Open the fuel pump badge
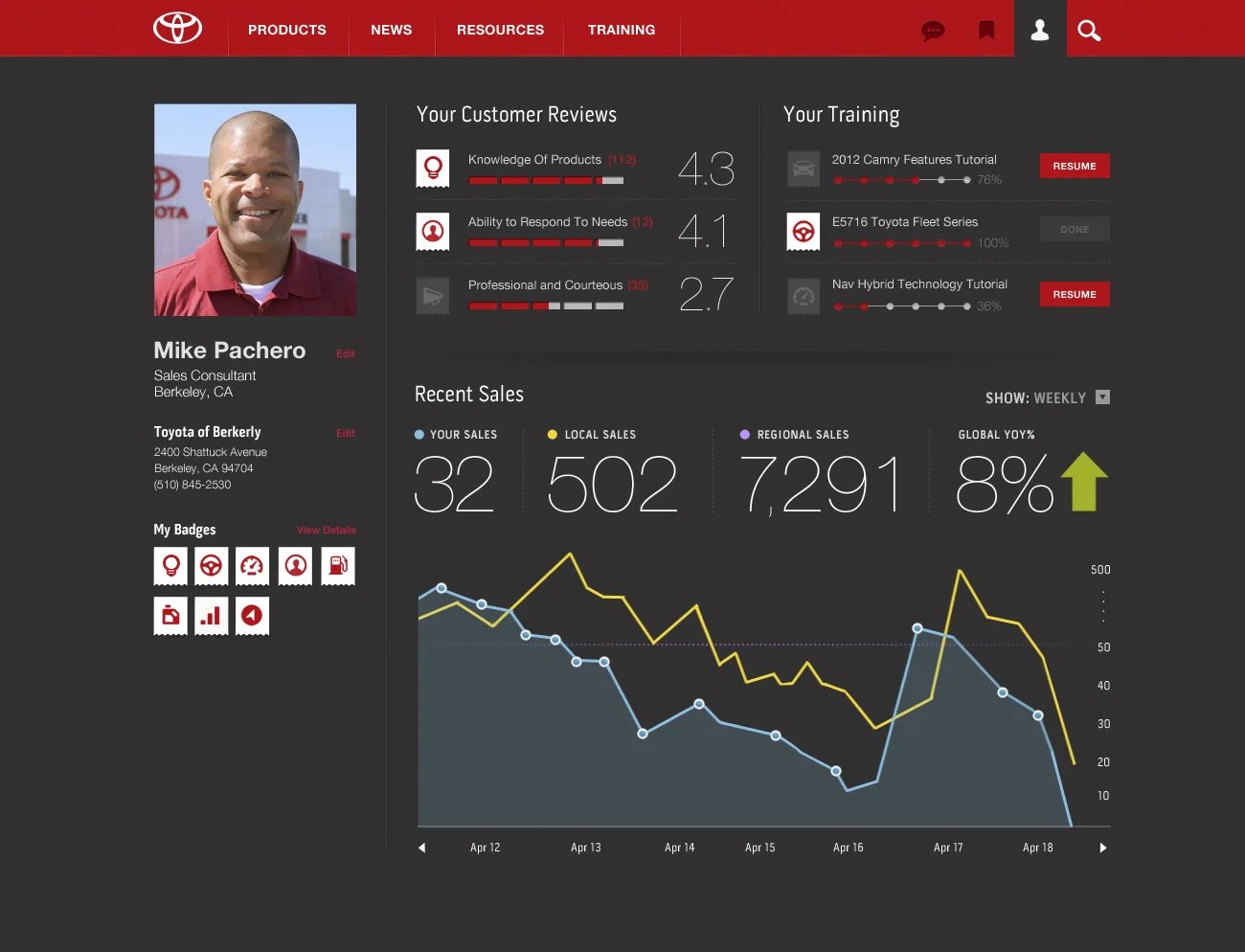The height and width of the screenshot is (952, 1245). (x=338, y=566)
